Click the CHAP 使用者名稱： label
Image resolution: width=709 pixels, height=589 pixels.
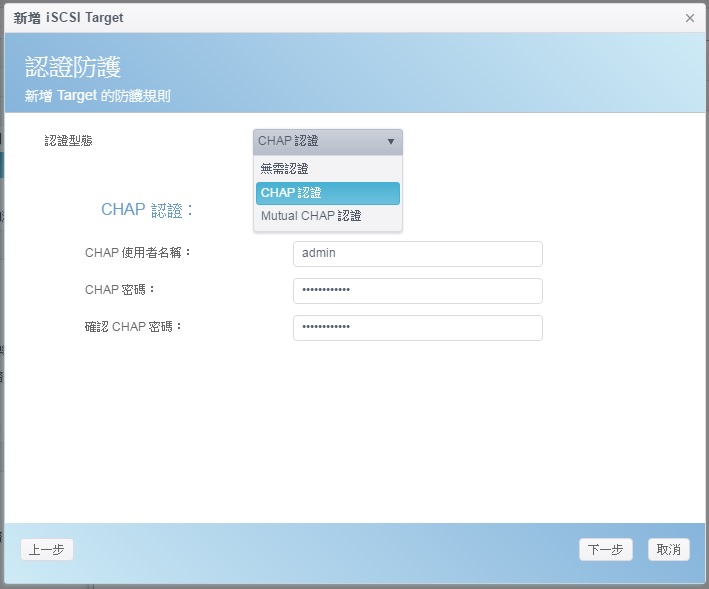point(138,253)
